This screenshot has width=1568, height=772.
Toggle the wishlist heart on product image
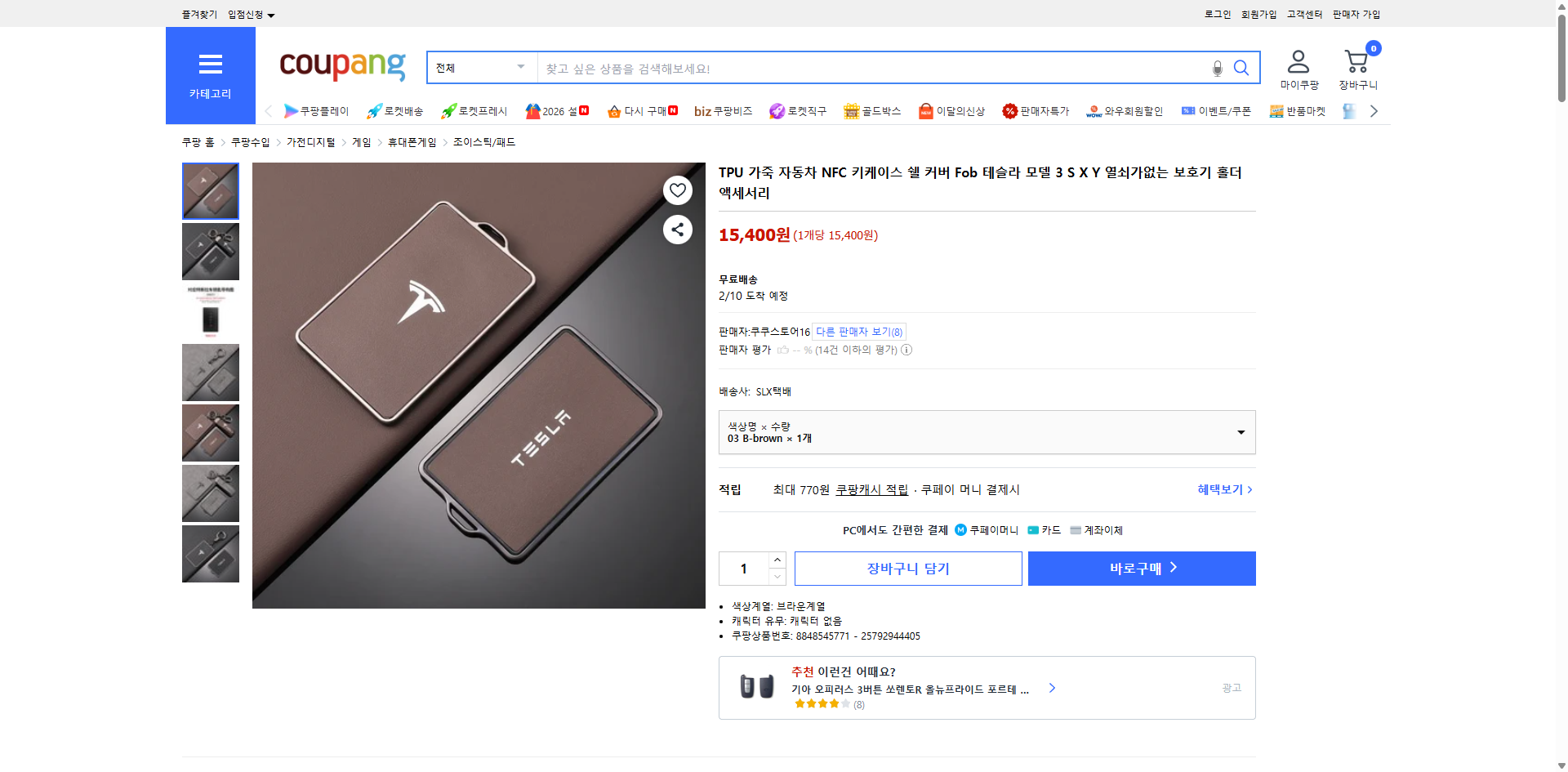point(677,190)
